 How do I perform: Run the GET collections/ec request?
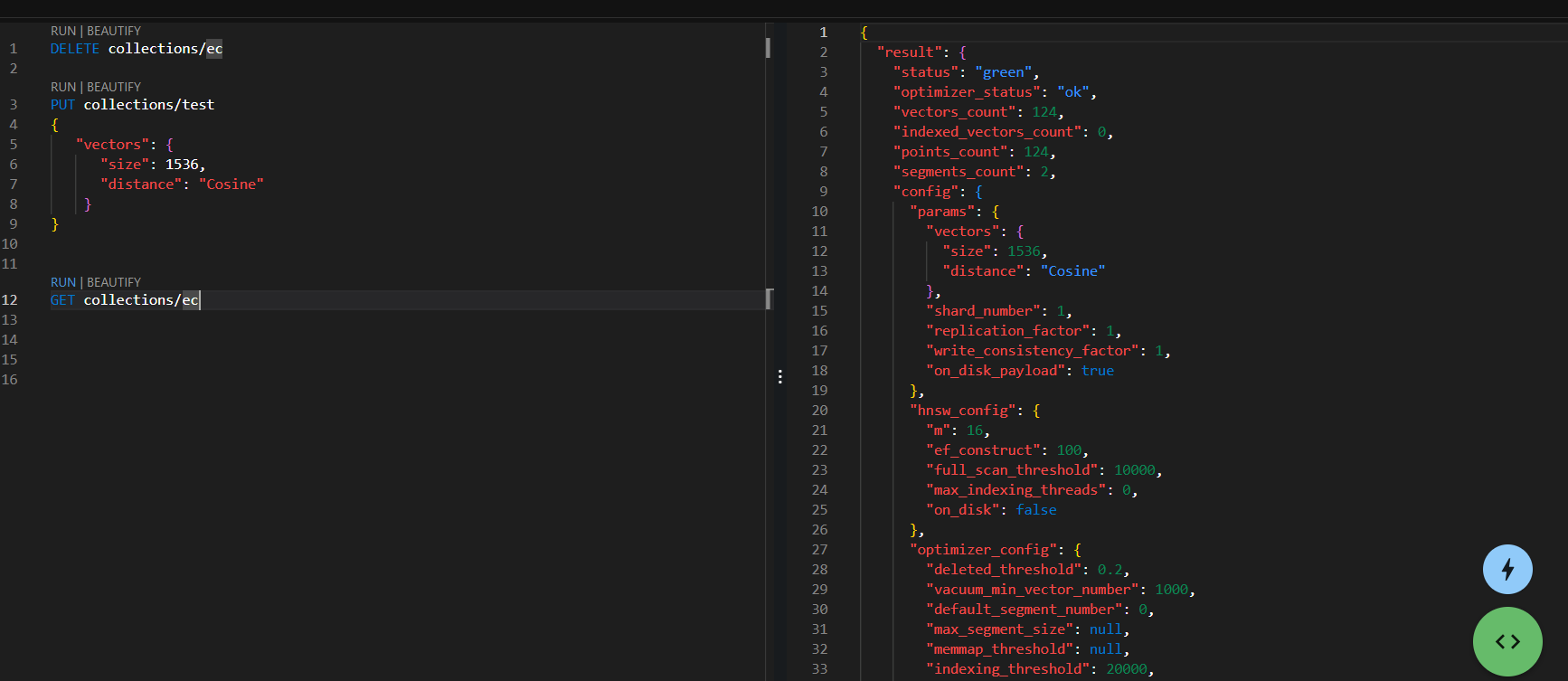pos(62,282)
